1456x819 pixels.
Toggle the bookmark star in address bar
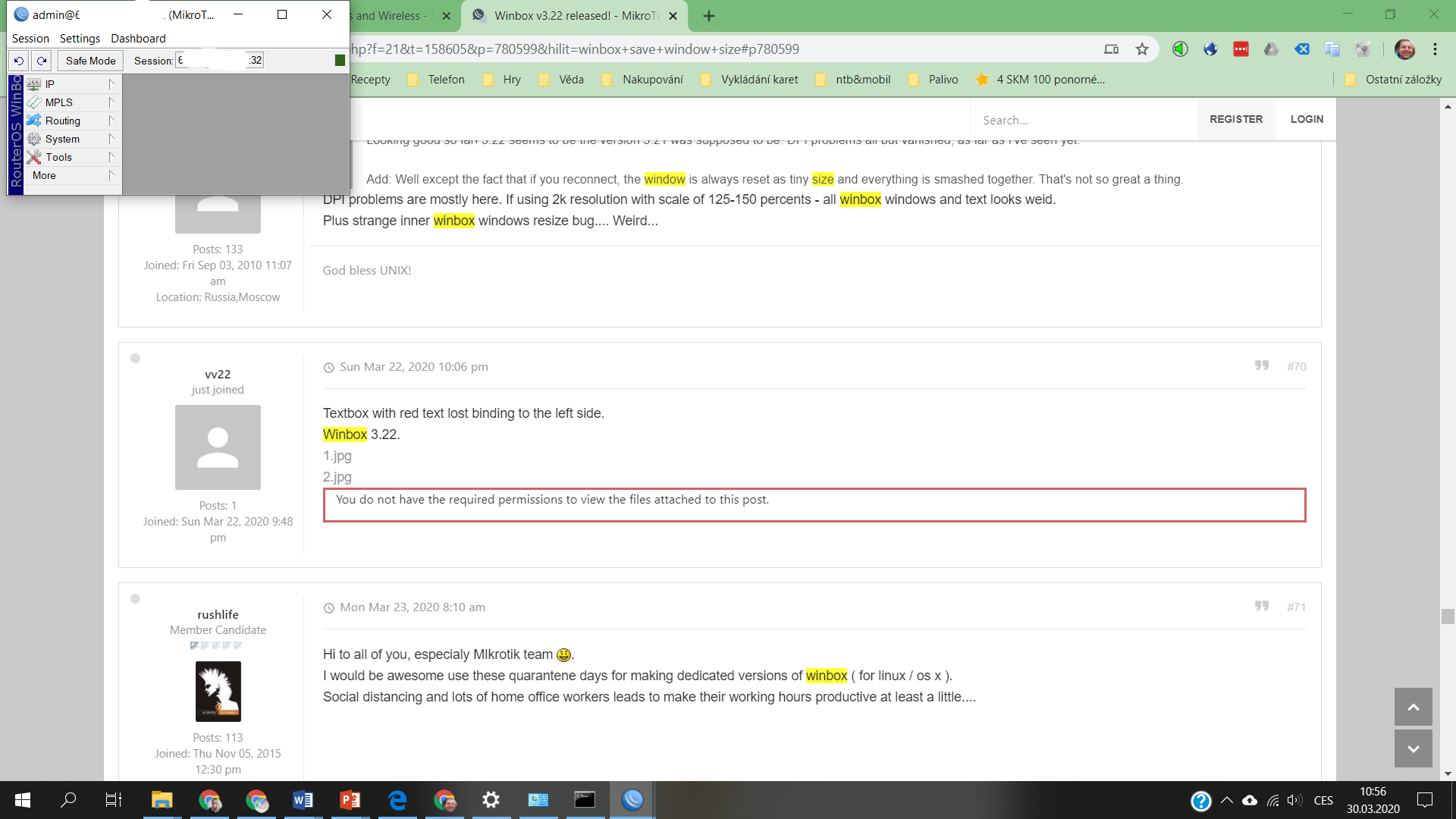[x=1142, y=49]
